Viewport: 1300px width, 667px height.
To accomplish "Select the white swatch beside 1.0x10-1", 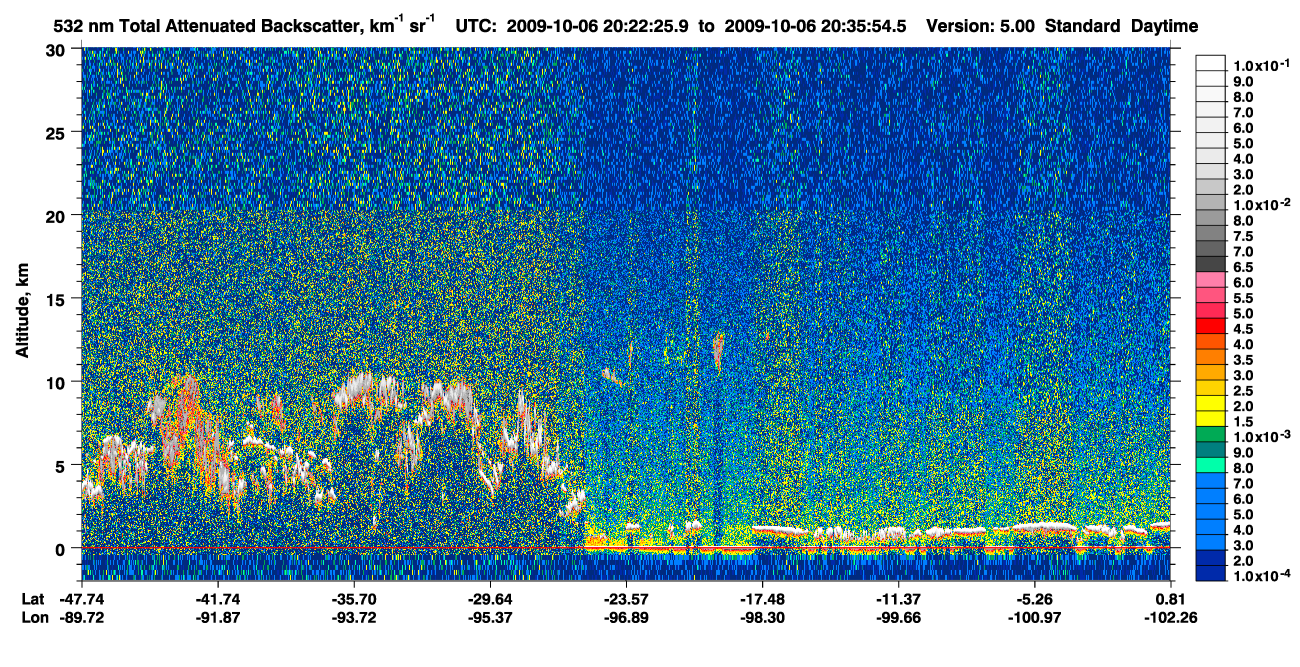I will tap(1210, 65).
